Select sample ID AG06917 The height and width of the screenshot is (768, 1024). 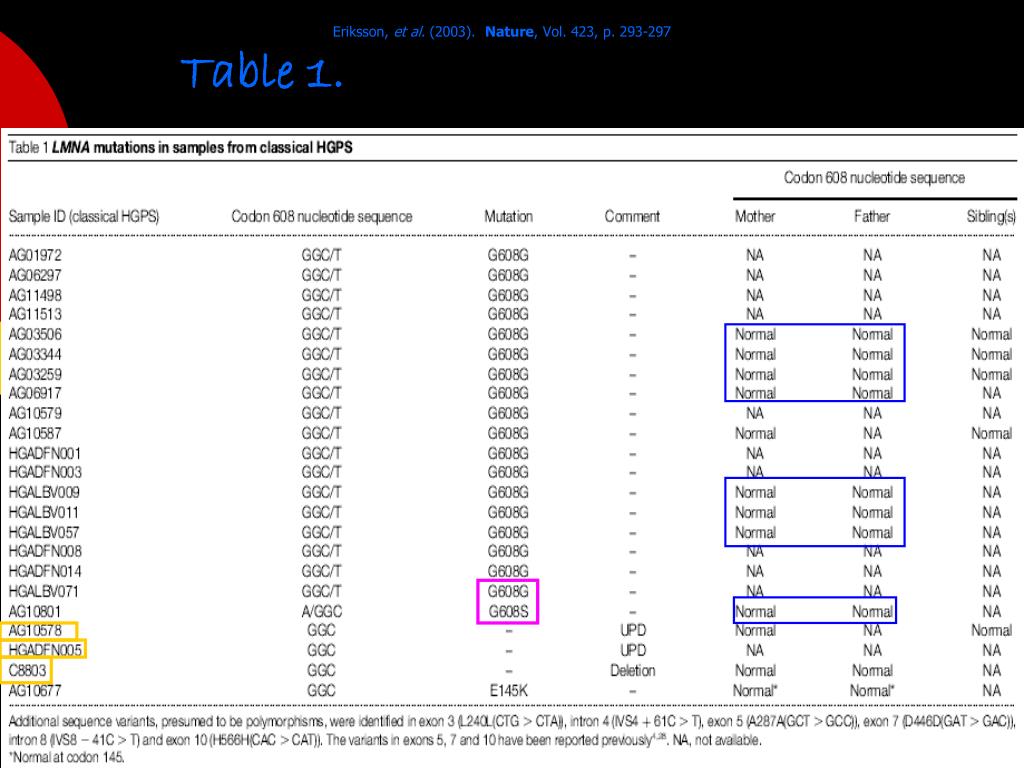point(35,393)
